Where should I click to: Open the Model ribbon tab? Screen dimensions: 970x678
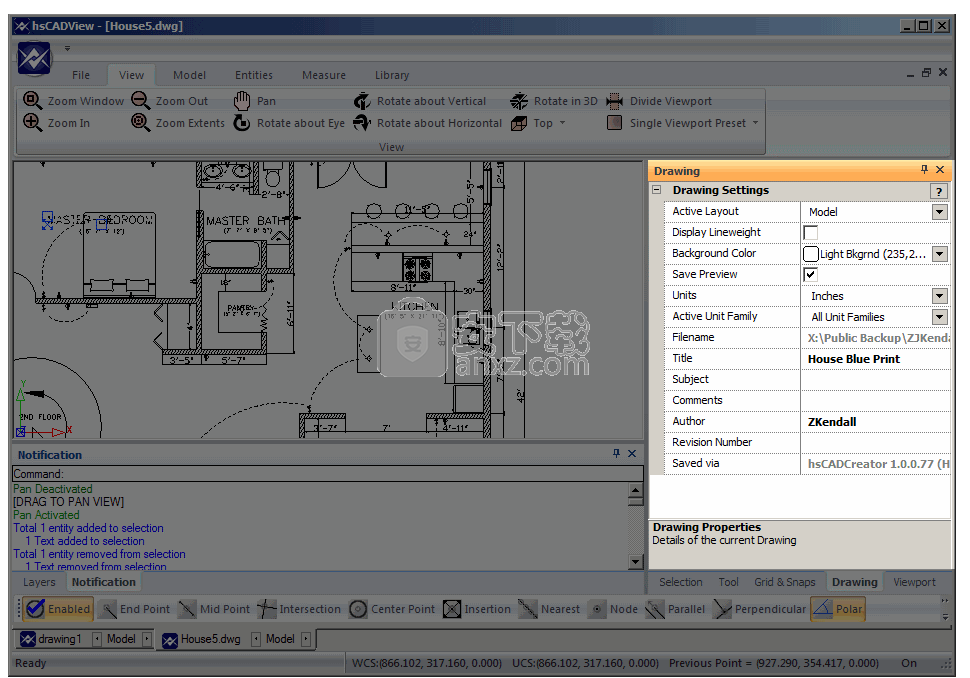(x=189, y=75)
